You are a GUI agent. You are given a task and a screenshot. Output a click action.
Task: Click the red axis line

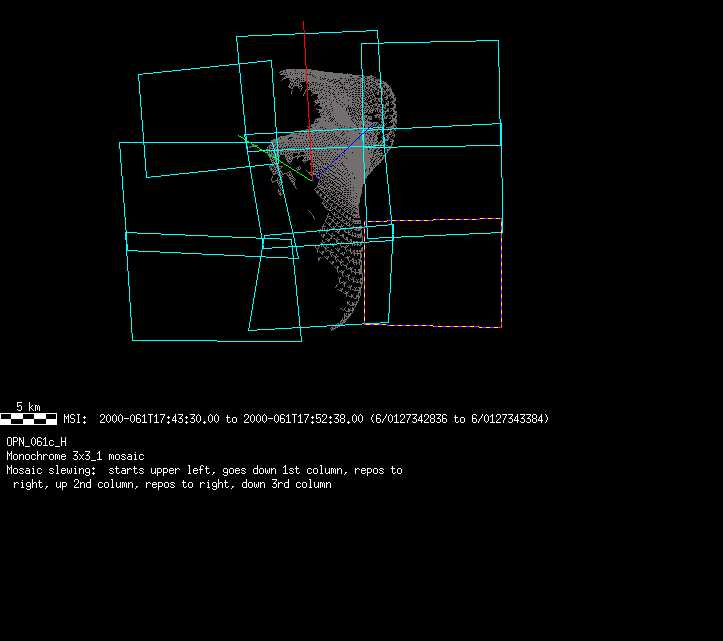[x=308, y=100]
